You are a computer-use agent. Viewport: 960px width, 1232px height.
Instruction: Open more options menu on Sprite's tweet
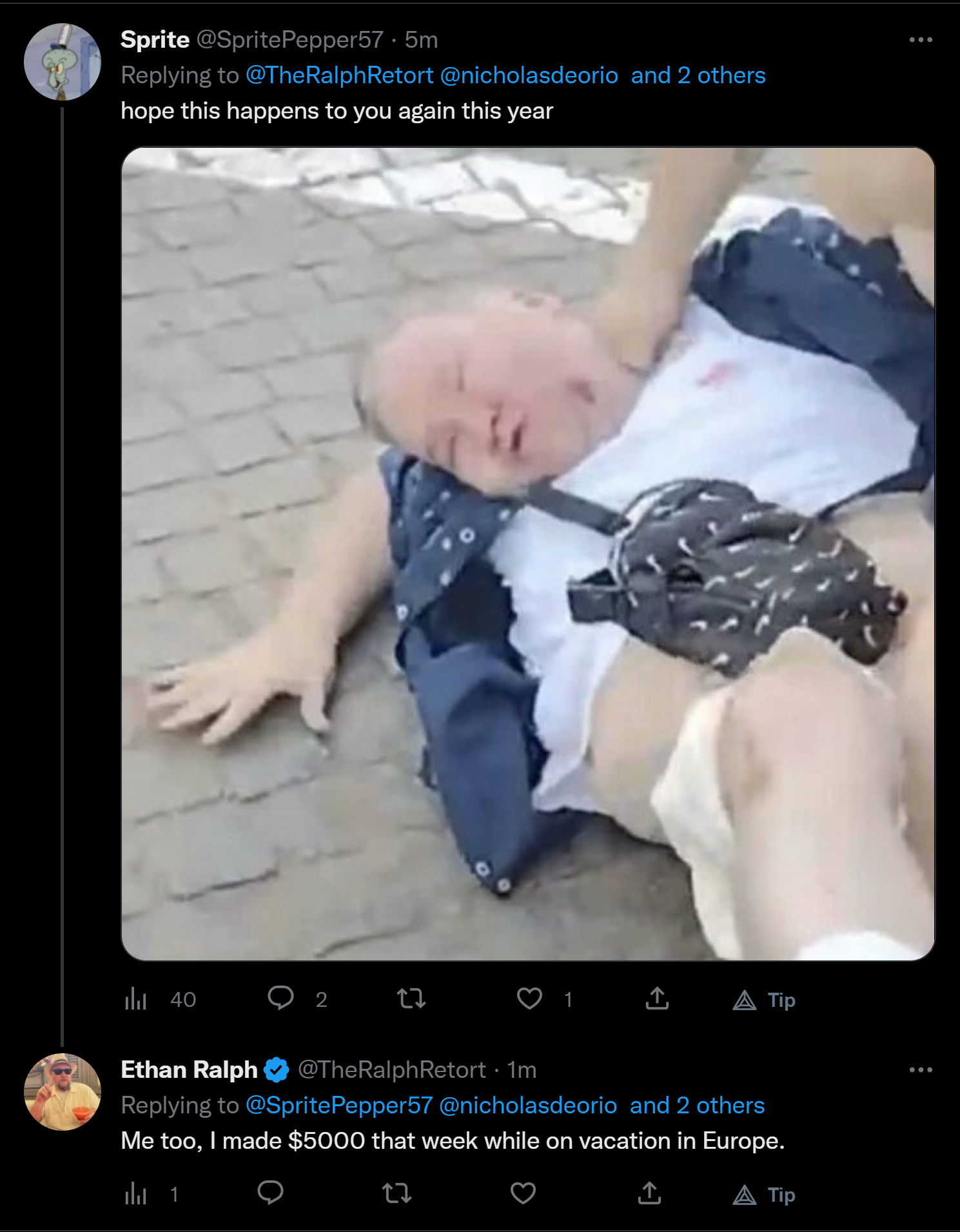[920, 40]
